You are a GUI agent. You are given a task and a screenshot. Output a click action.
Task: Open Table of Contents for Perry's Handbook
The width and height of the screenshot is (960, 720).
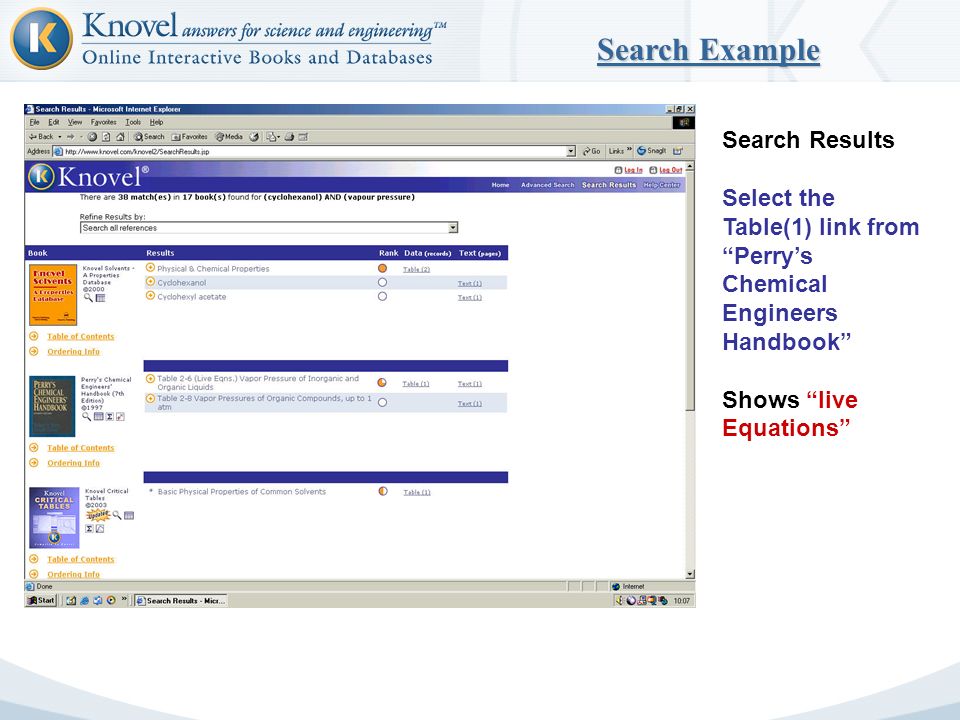[x=81, y=448]
